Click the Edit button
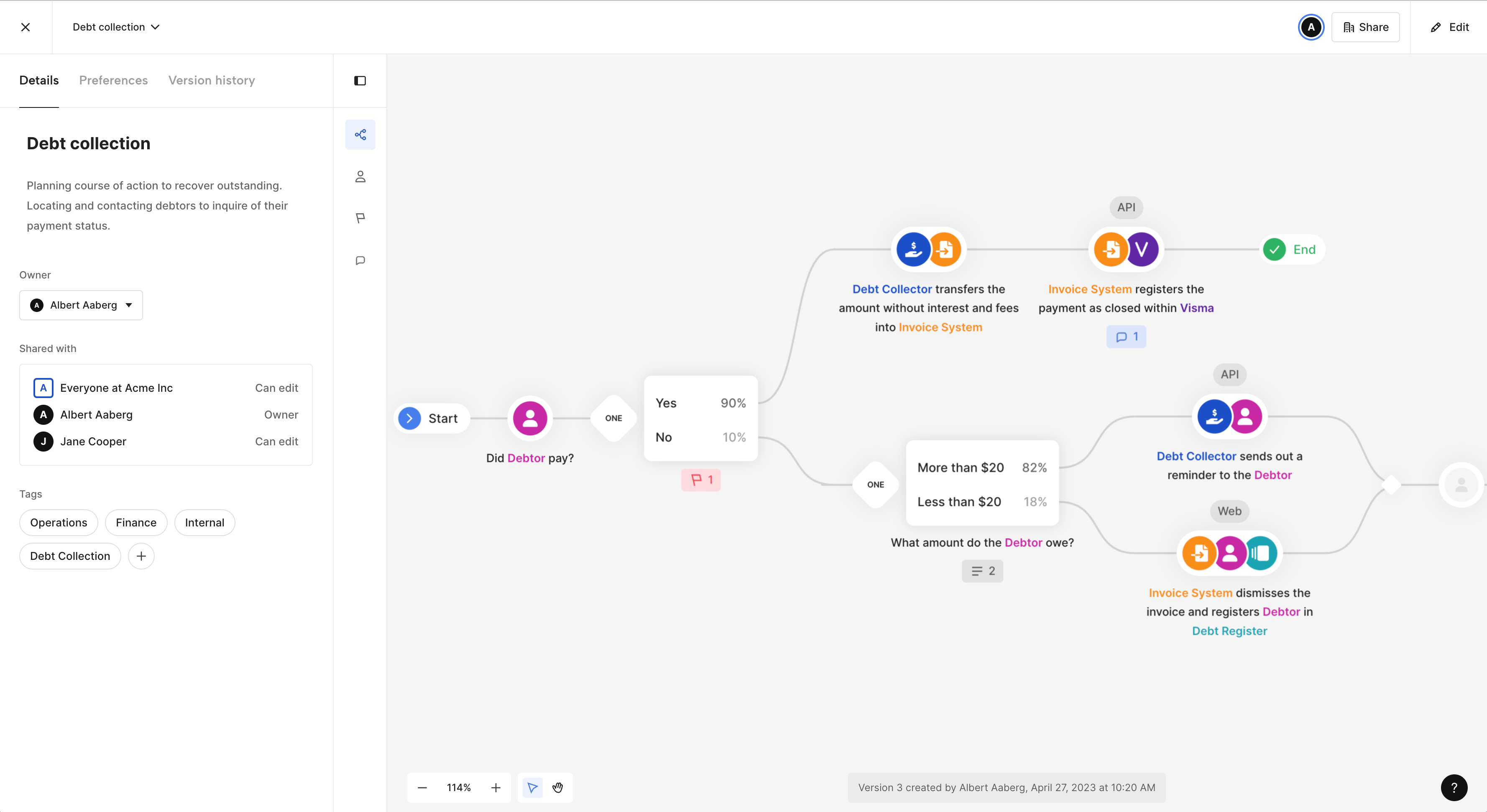 1449,27
